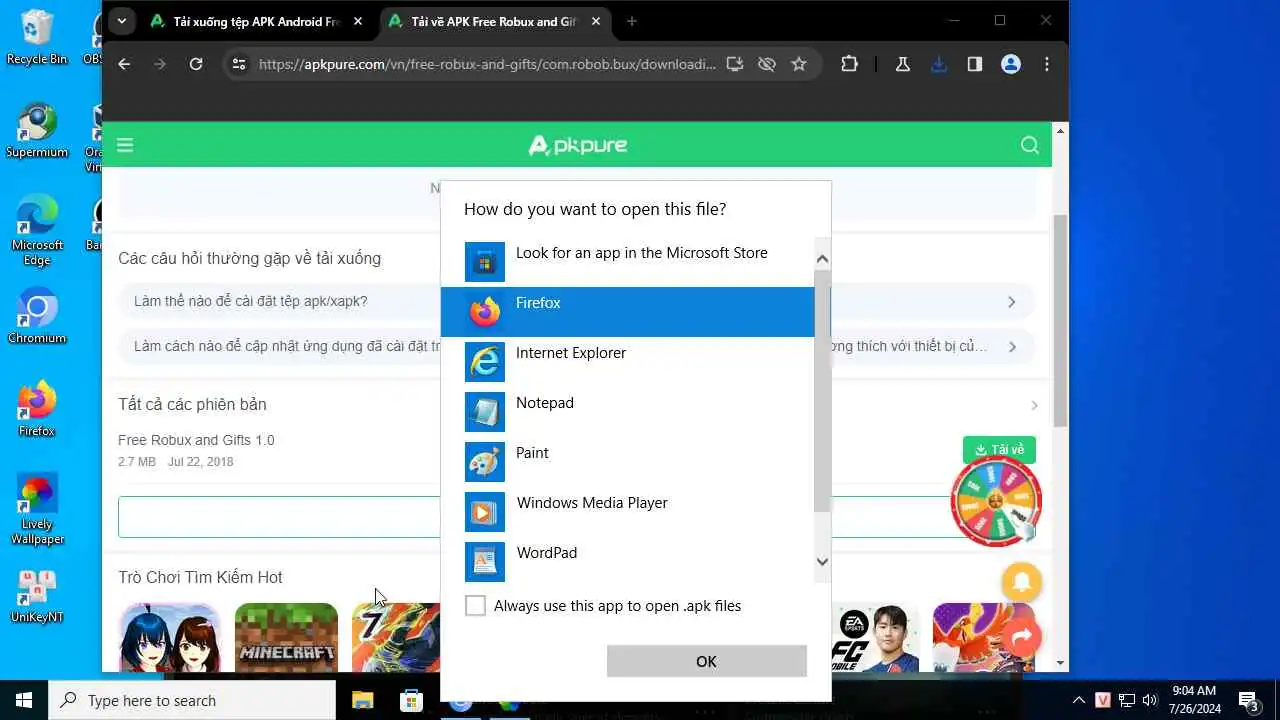
Task: Open Microsoft Edge desktop shortcut
Action: [x=37, y=231]
